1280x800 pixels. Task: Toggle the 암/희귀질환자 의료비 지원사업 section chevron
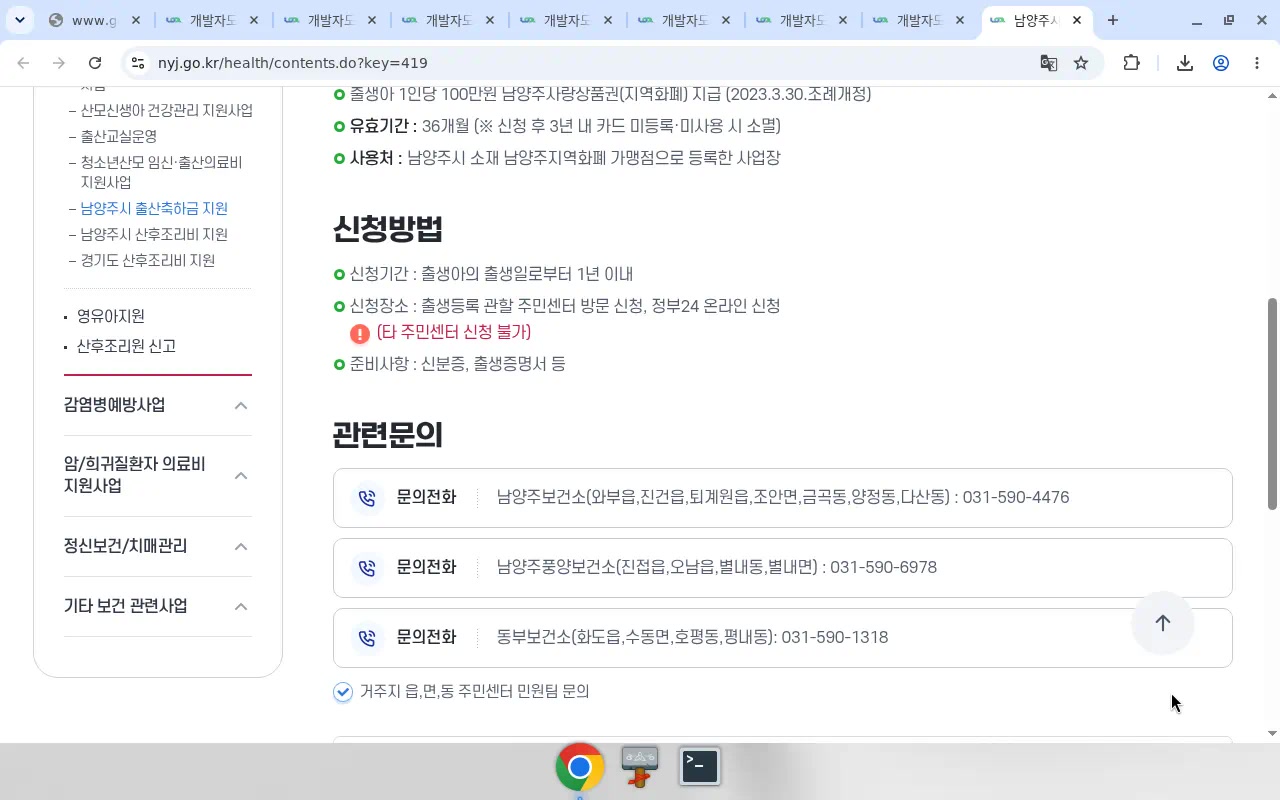[240, 475]
